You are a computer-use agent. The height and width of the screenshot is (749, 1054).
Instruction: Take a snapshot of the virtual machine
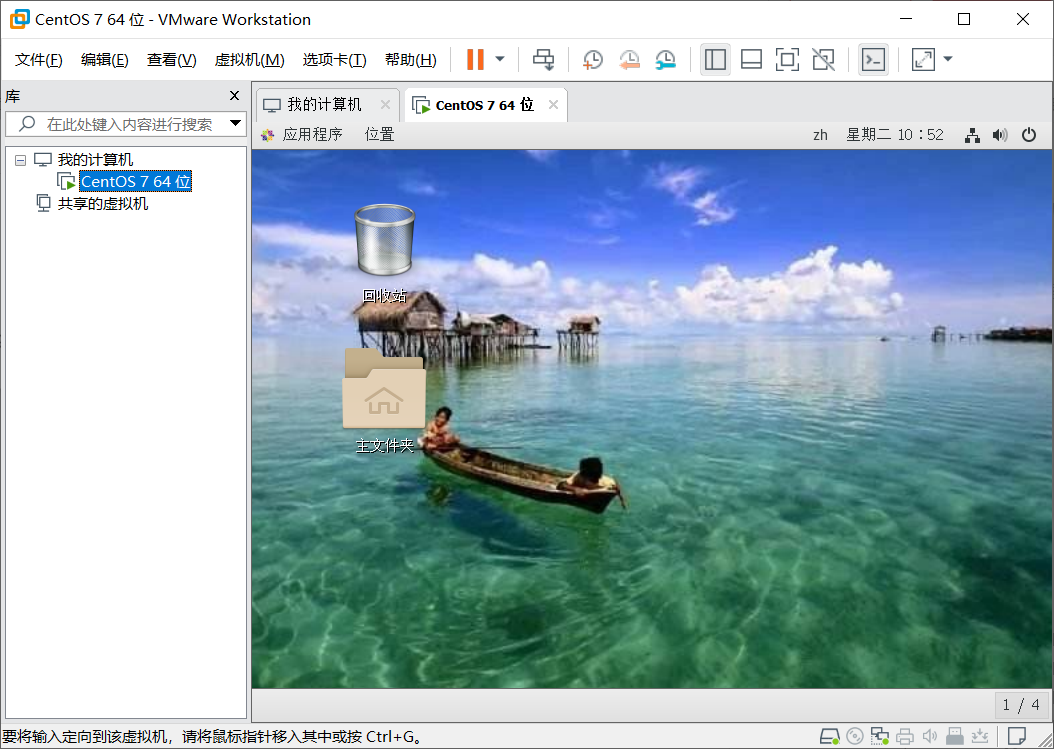pos(592,59)
